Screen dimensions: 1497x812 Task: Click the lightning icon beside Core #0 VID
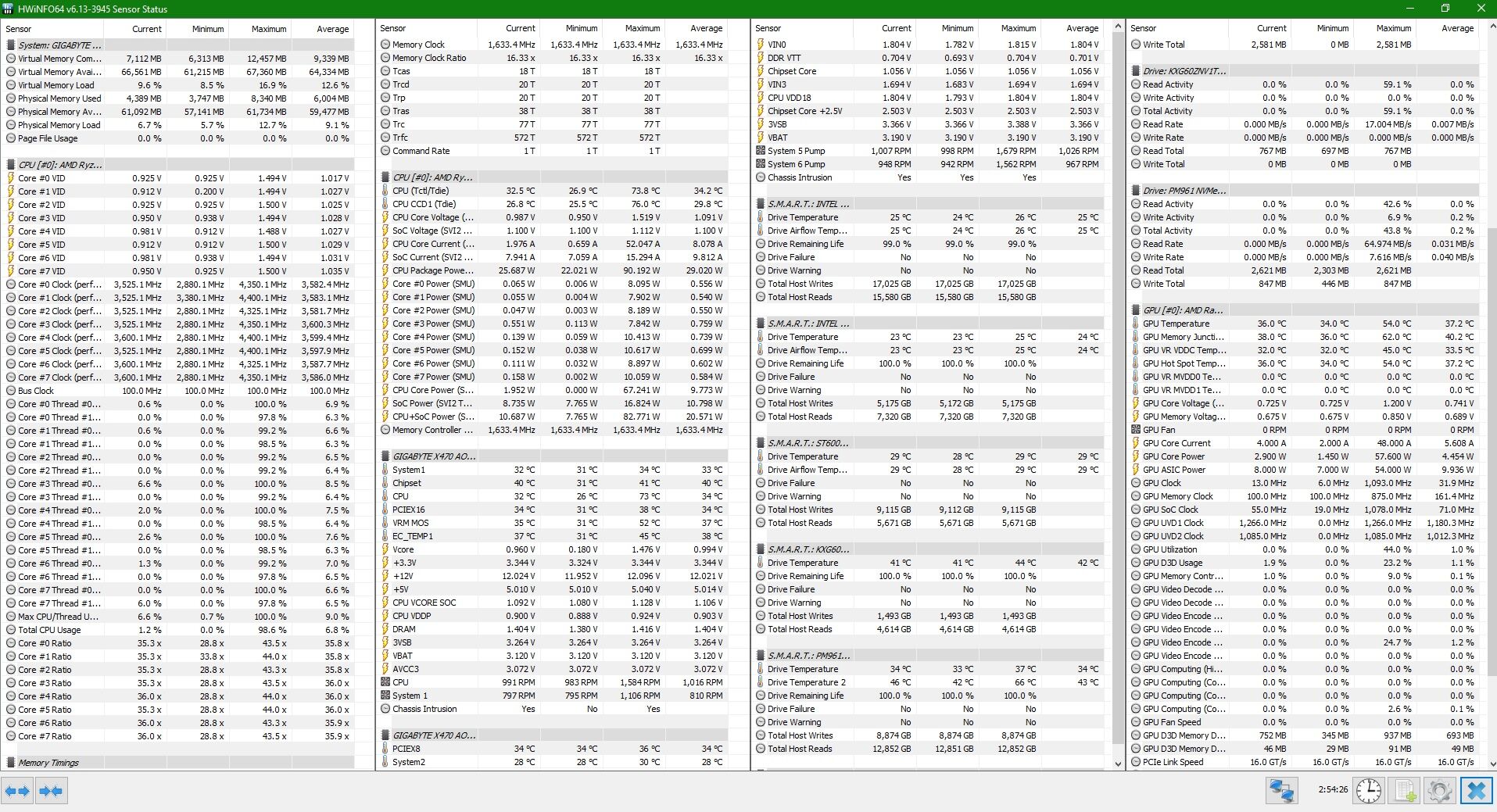tap(11, 178)
